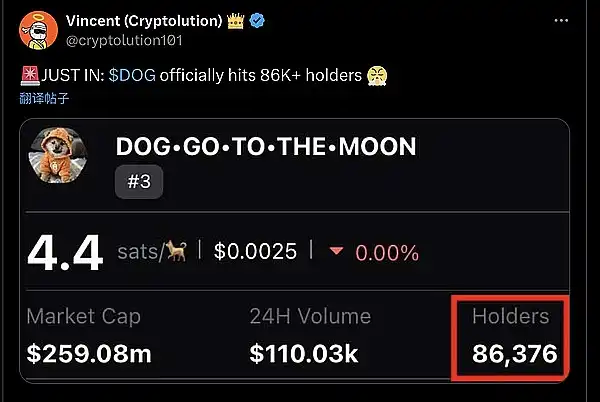Click the red down triangle indicator

[335, 252]
